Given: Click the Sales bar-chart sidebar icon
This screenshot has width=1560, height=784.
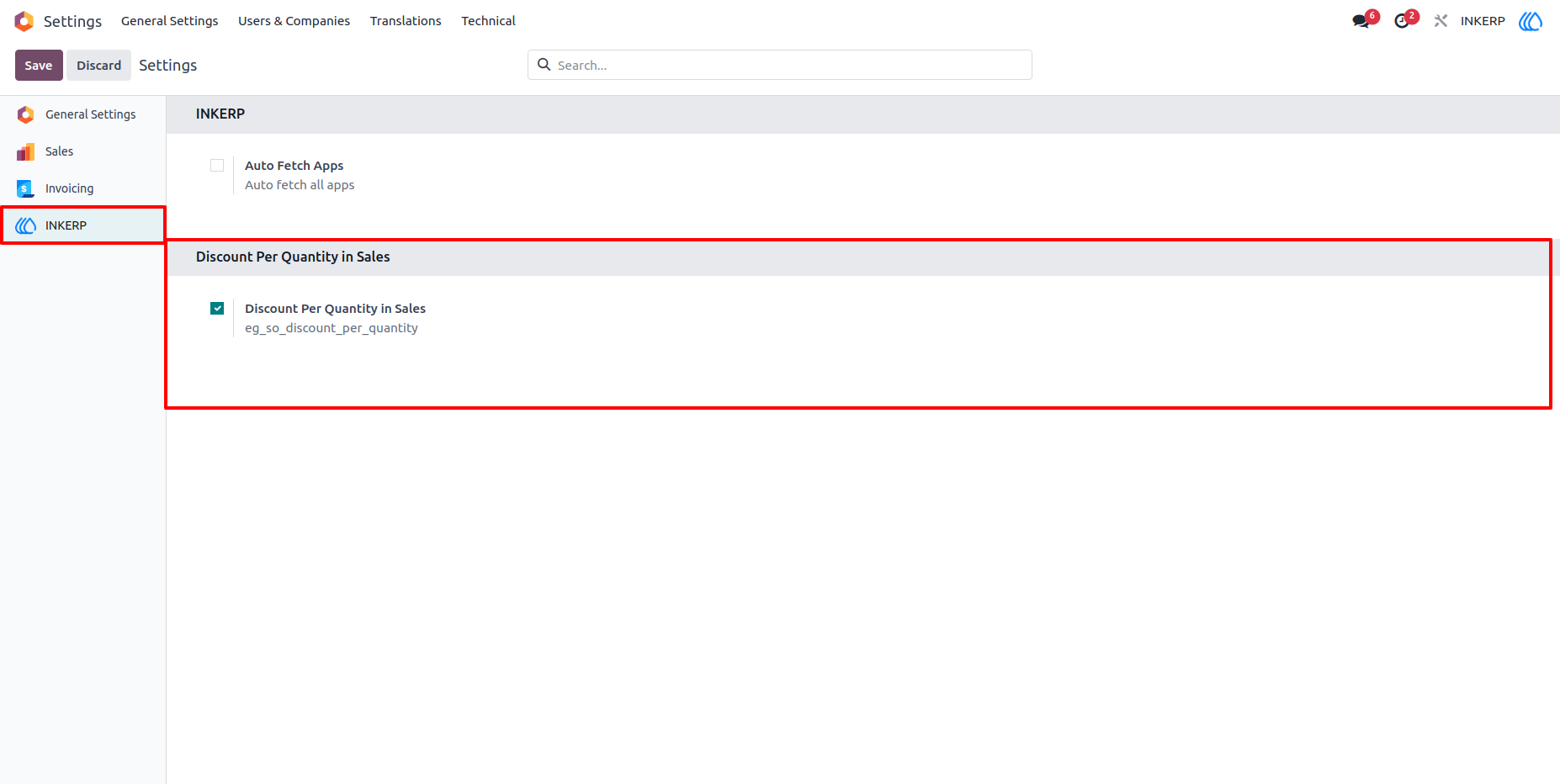Looking at the screenshot, I should click(26, 151).
